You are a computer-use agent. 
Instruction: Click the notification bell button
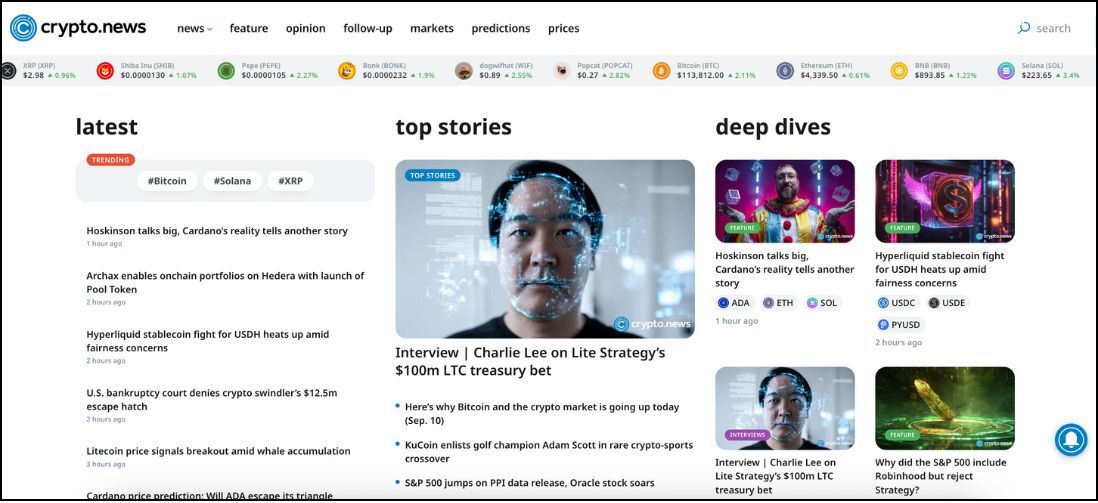tap(1071, 440)
